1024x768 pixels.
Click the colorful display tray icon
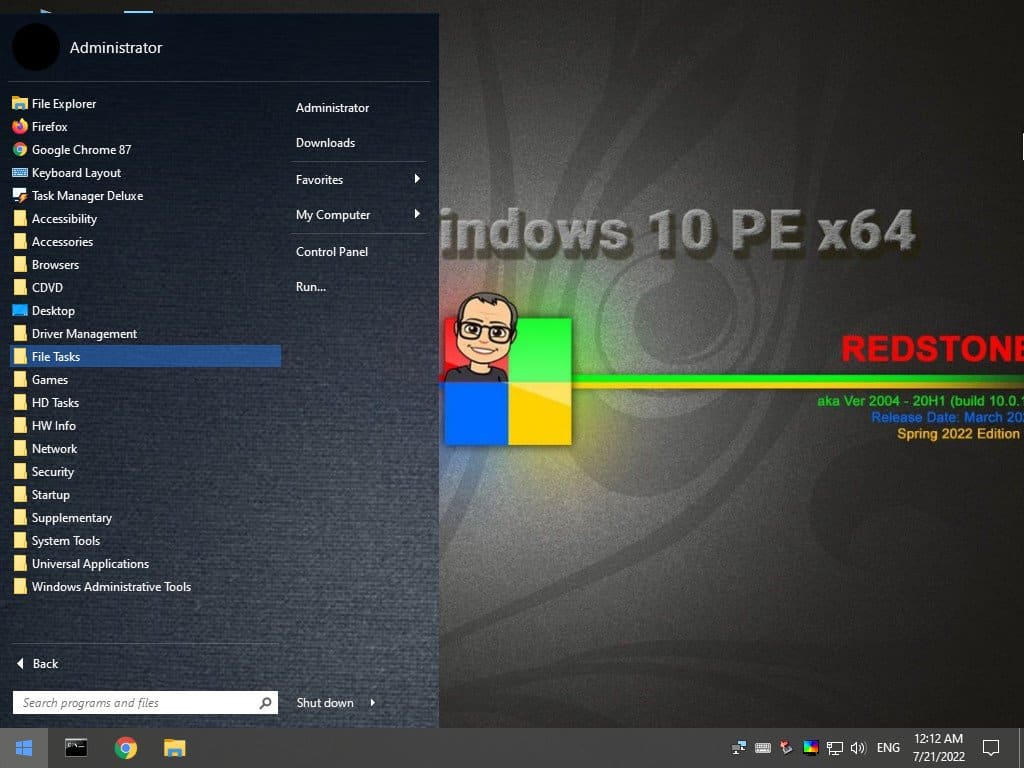[x=810, y=748]
